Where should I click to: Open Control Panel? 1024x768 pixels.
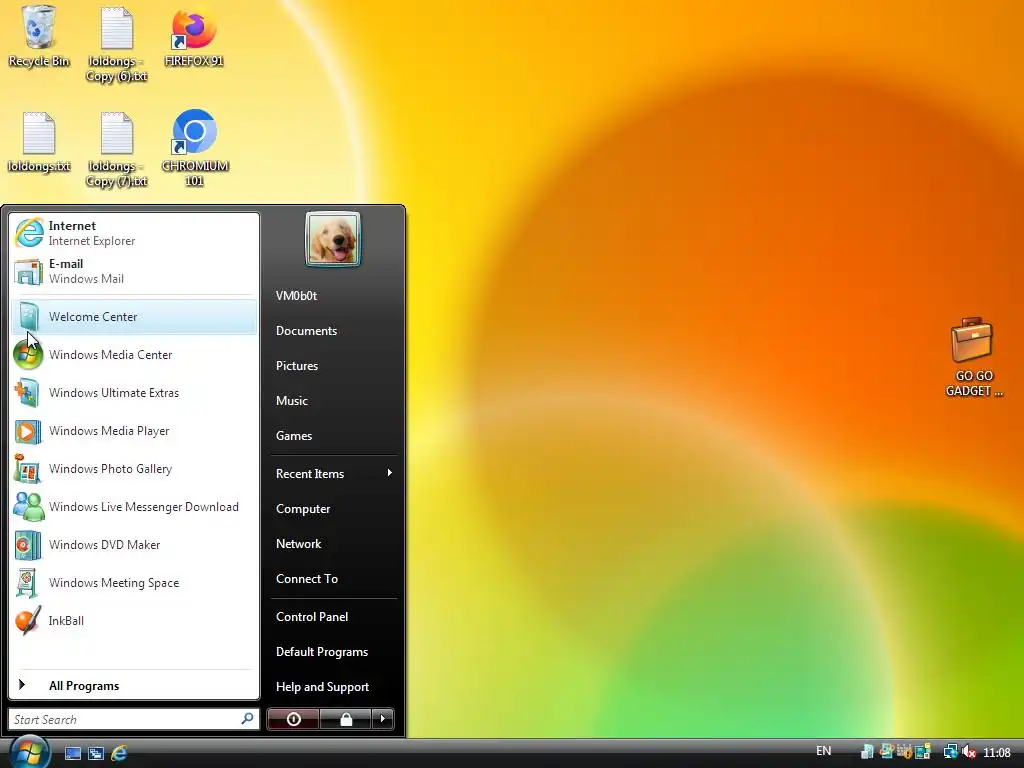(333, 616)
